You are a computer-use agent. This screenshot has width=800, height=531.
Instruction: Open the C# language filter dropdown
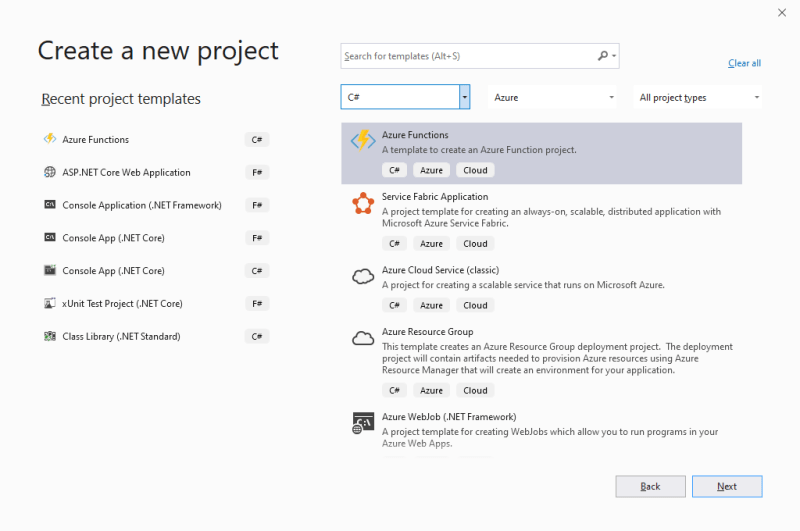coord(464,97)
